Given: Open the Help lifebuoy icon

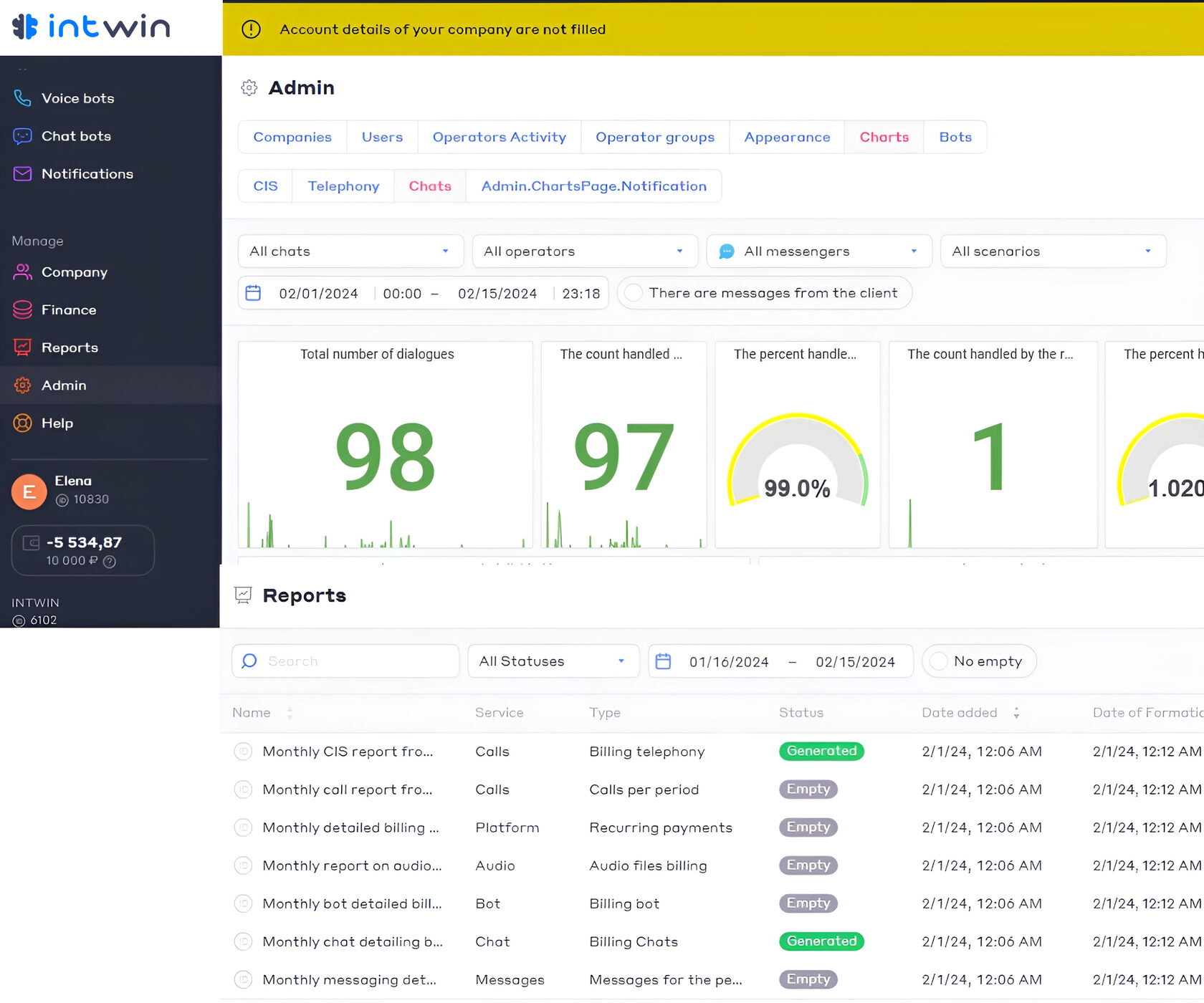Looking at the screenshot, I should click(22, 423).
